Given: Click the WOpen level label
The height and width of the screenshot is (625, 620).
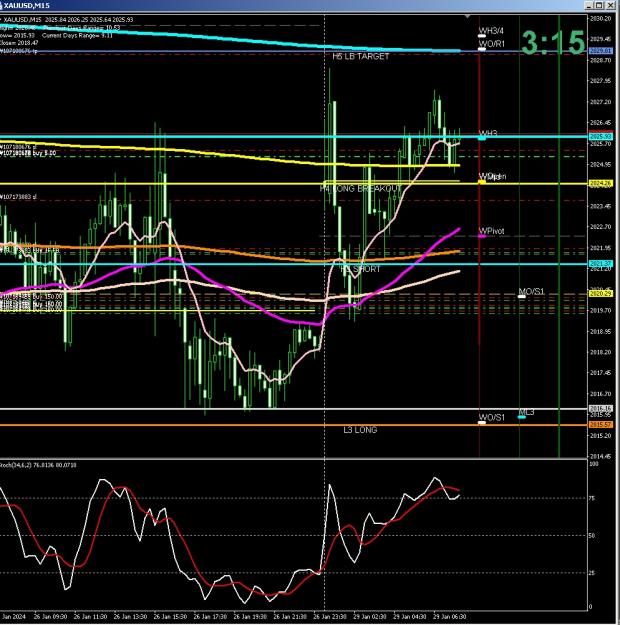Looking at the screenshot, I should pyautogui.click(x=492, y=176).
